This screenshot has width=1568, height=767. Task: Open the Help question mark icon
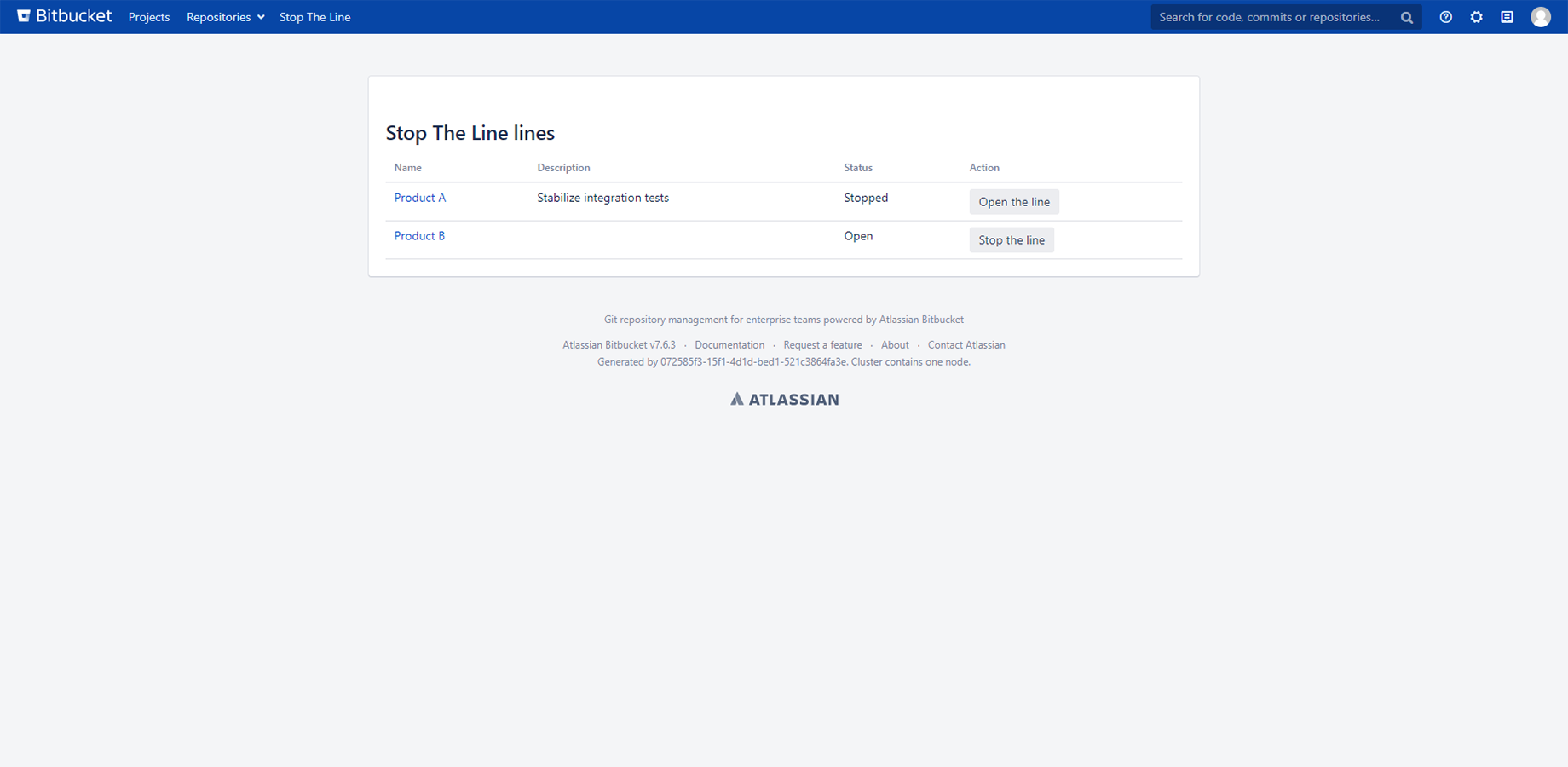[1445, 17]
